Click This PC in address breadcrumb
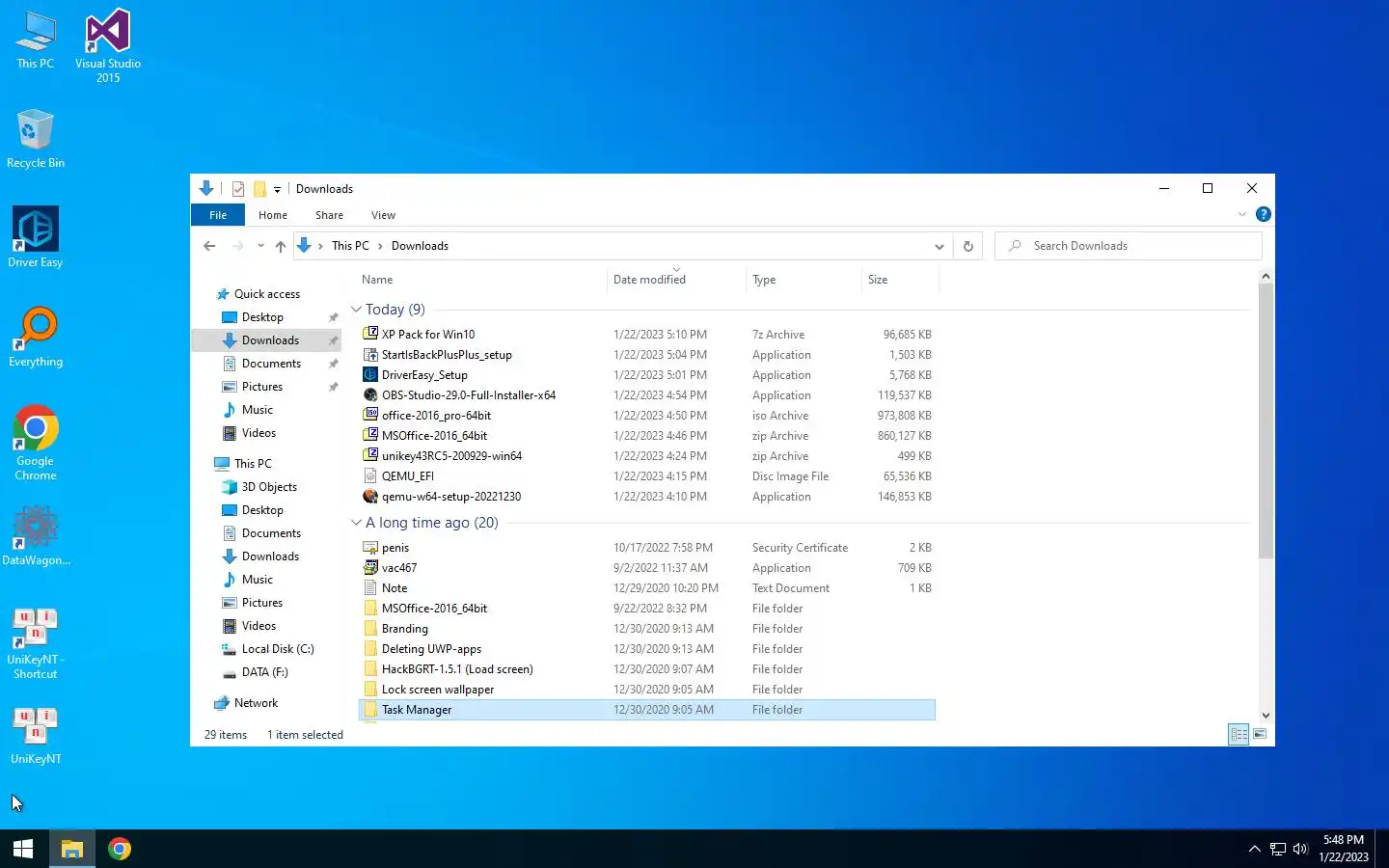The height and width of the screenshot is (868, 1389). click(x=350, y=246)
